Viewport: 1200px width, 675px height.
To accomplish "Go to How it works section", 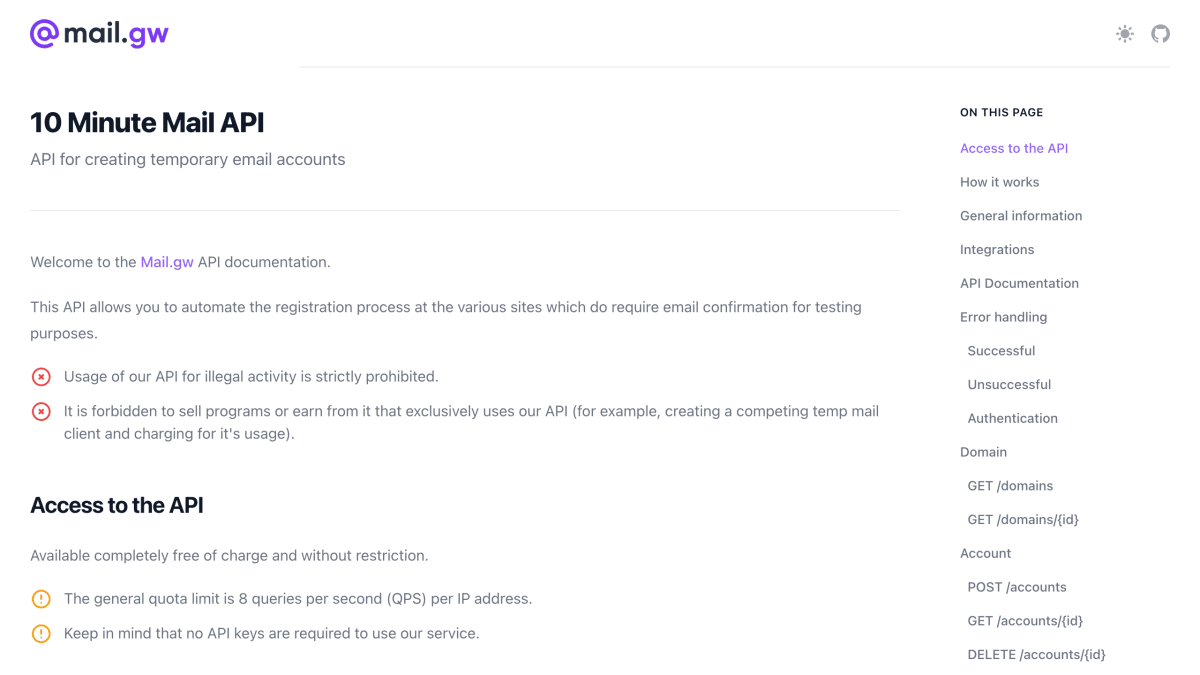I will point(999,182).
